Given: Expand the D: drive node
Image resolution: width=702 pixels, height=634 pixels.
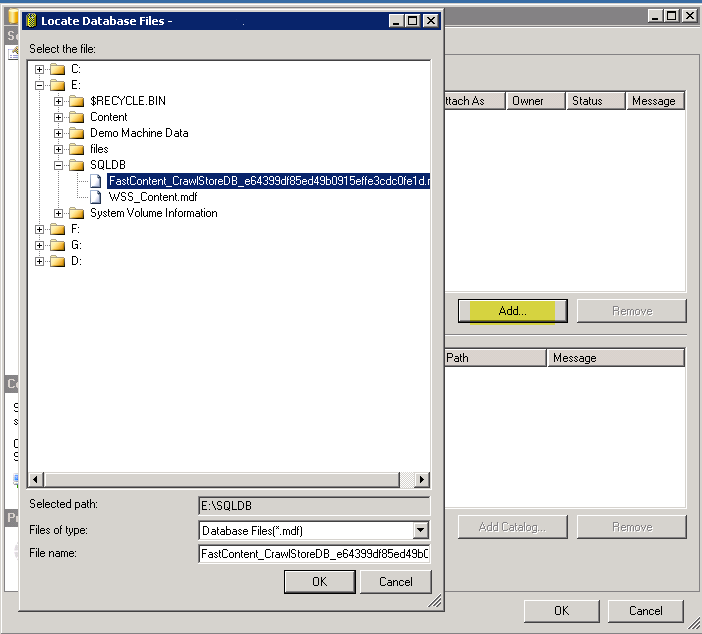Looking at the screenshot, I should (x=39, y=261).
